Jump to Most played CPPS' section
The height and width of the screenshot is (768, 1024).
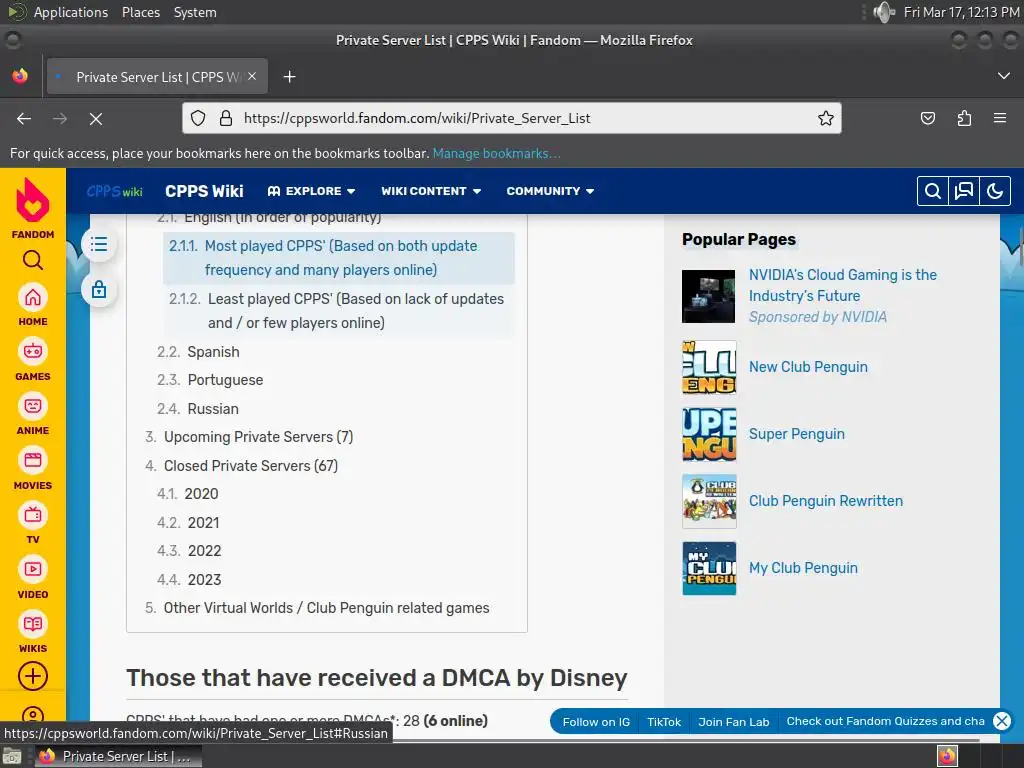(339, 258)
